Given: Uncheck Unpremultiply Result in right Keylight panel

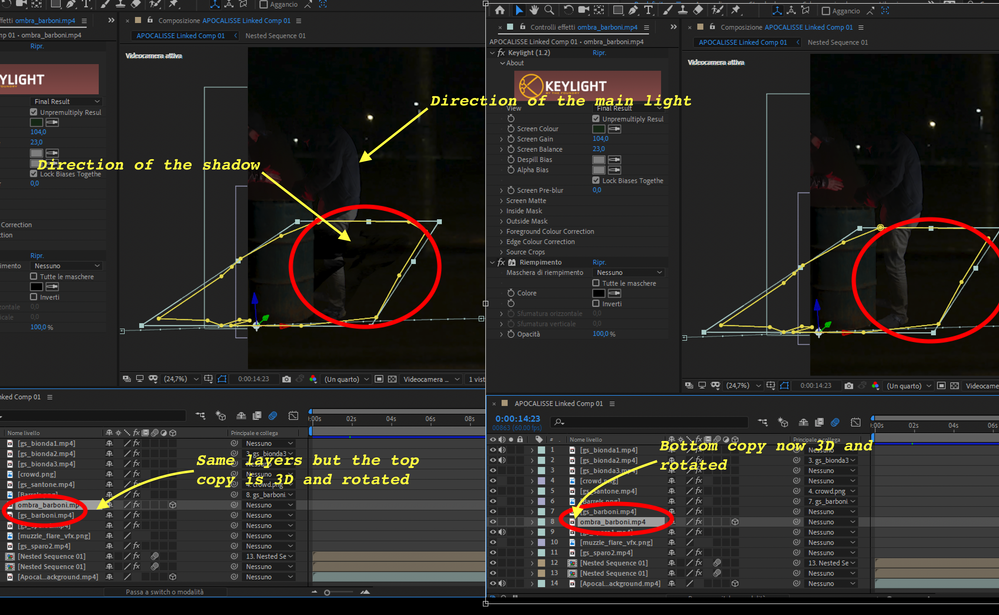Looking at the screenshot, I should pos(596,119).
